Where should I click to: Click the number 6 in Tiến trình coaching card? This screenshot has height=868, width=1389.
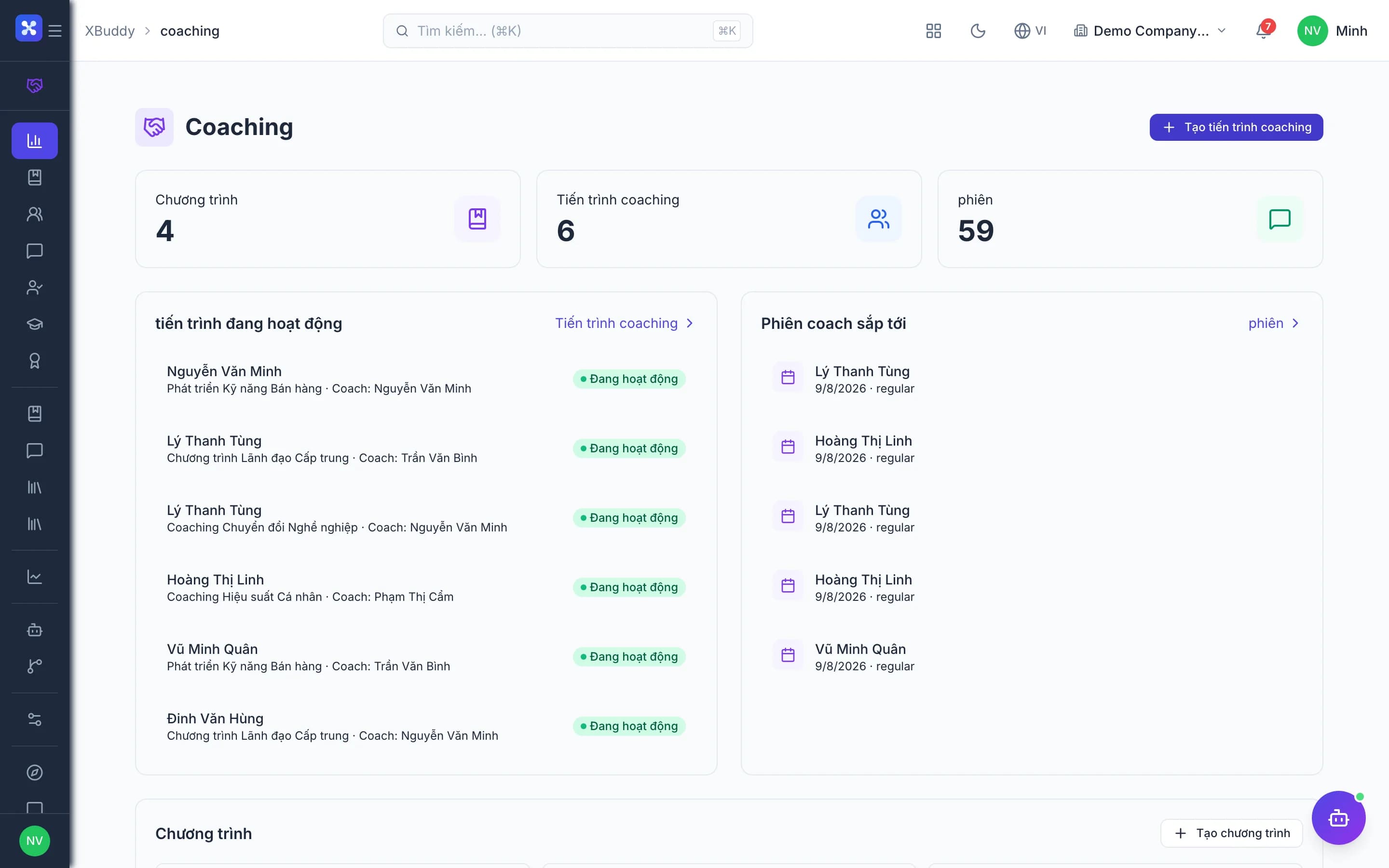[x=565, y=231]
